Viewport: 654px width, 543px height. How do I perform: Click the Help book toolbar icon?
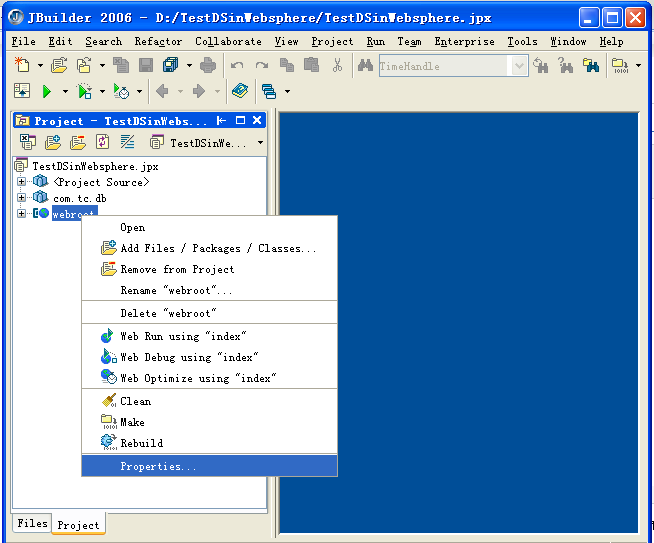(x=240, y=91)
